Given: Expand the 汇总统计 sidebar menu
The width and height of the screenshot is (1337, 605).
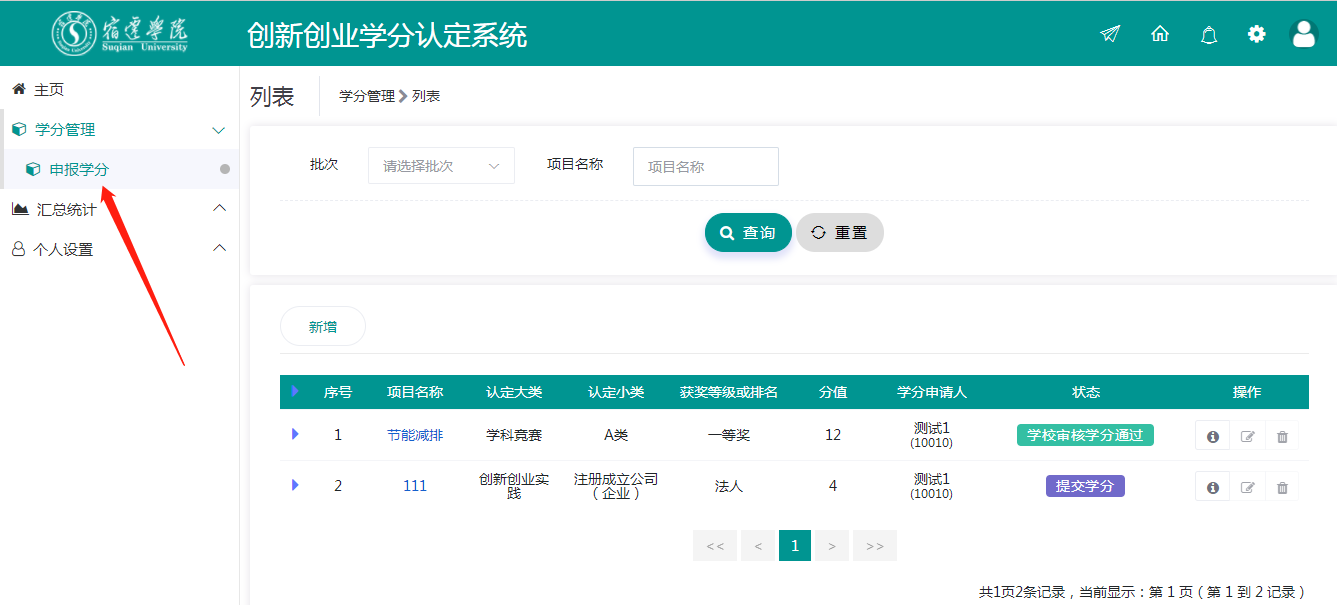Looking at the screenshot, I should click(66, 209).
